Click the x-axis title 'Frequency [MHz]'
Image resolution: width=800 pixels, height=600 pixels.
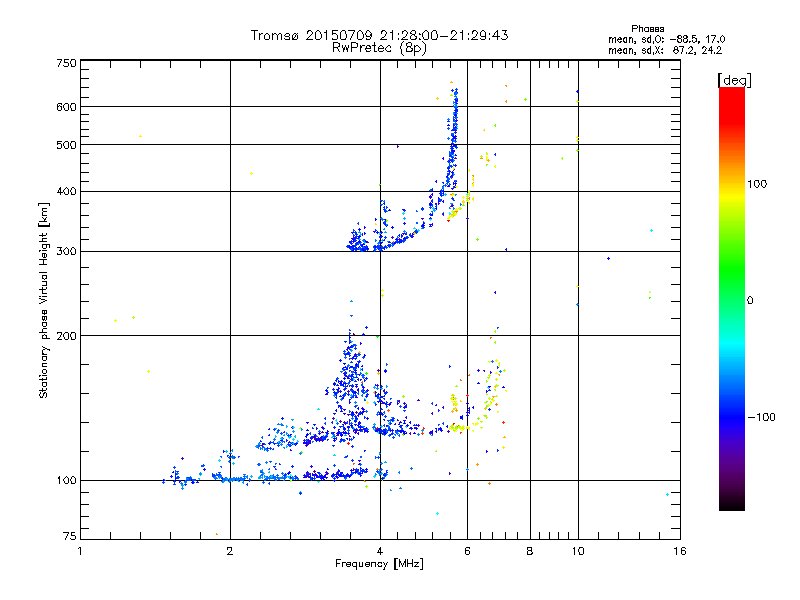pos(379,564)
